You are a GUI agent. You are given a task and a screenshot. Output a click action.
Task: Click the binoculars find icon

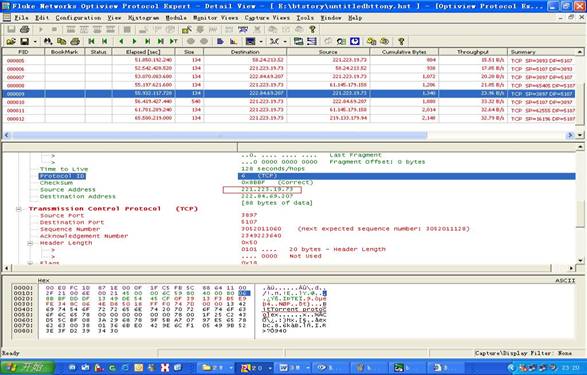[x=48, y=41]
